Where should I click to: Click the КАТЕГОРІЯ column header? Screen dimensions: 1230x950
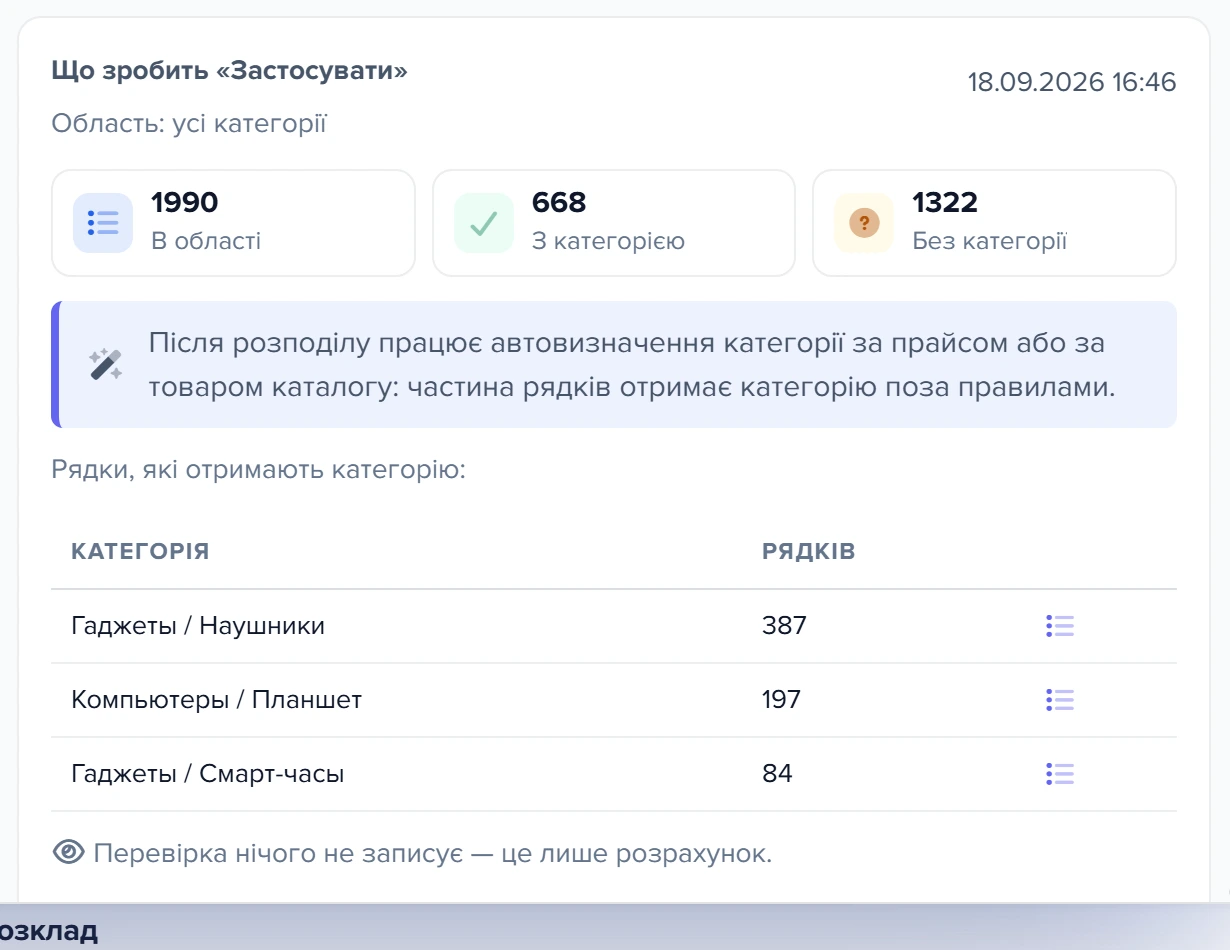click(x=140, y=552)
